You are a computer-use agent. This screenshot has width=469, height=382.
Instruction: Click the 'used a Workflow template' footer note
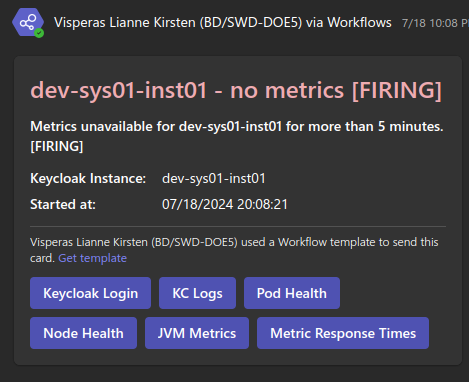point(234,250)
